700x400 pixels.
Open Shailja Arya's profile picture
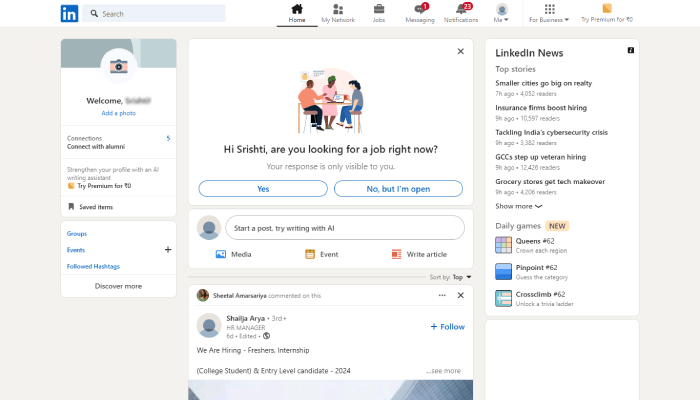209,325
